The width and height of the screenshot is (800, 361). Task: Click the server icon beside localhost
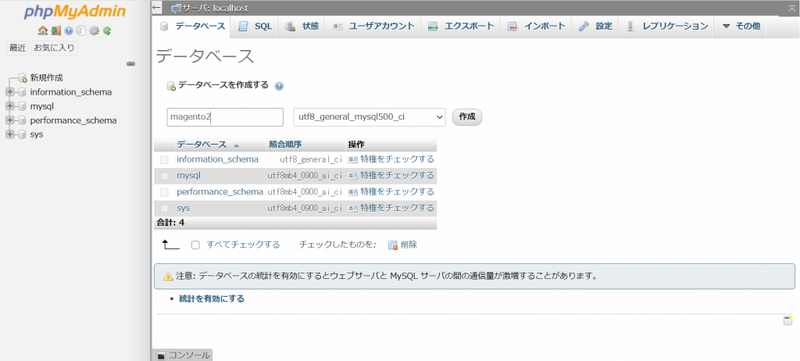pyautogui.click(x=177, y=9)
